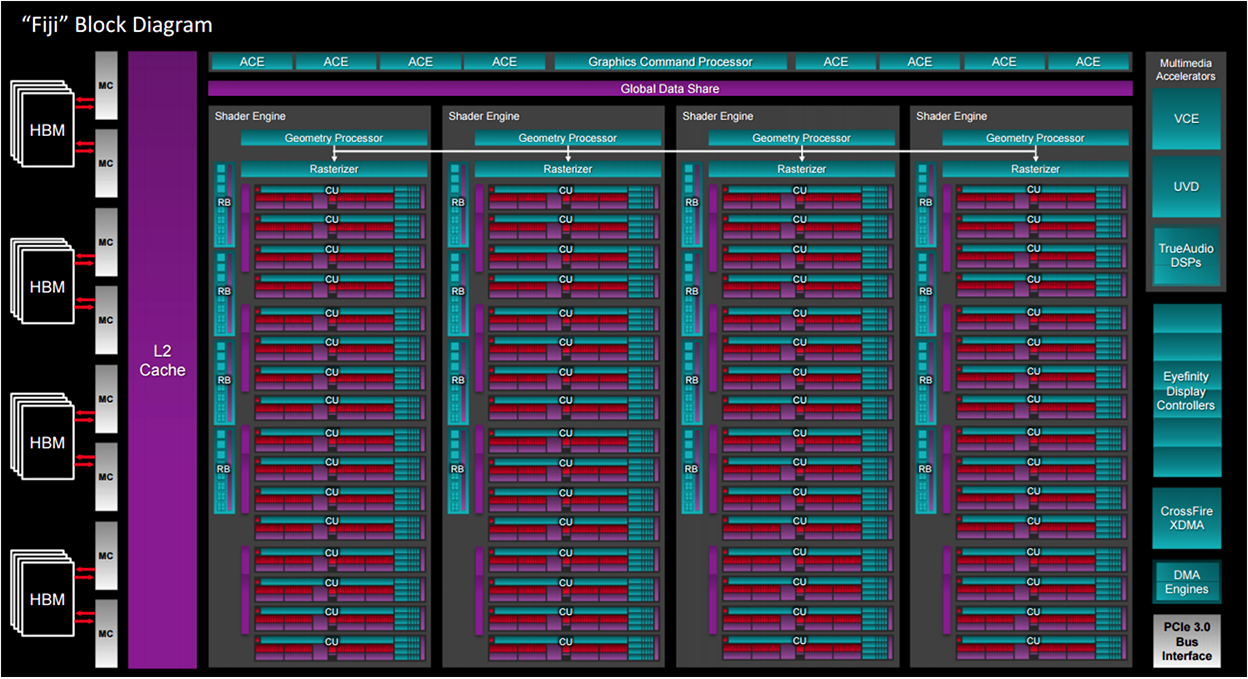Click the UVD block
The image size is (1248, 679).
coord(1186,187)
